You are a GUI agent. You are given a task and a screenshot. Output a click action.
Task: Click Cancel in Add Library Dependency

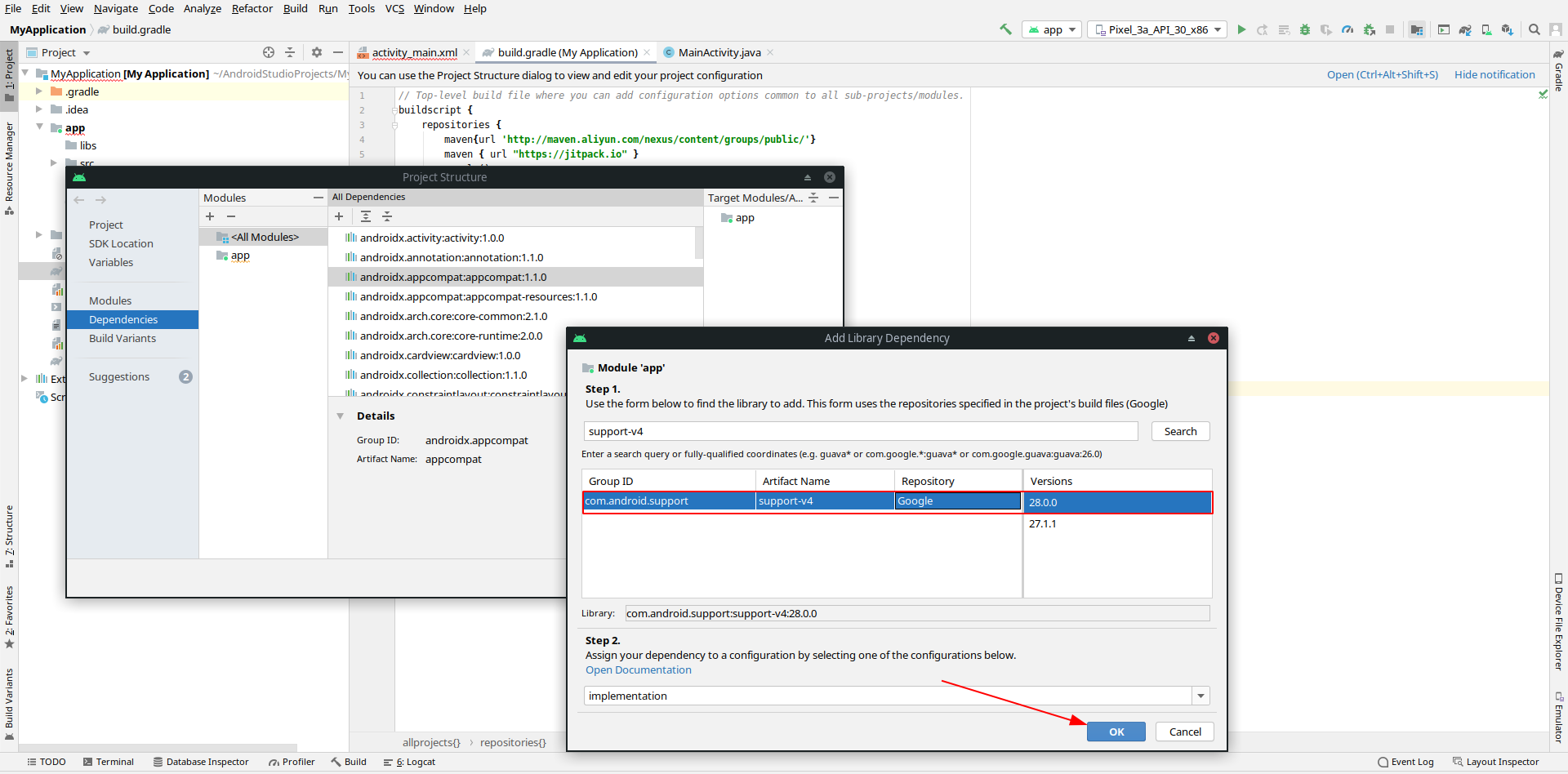tap(1185, 732)
